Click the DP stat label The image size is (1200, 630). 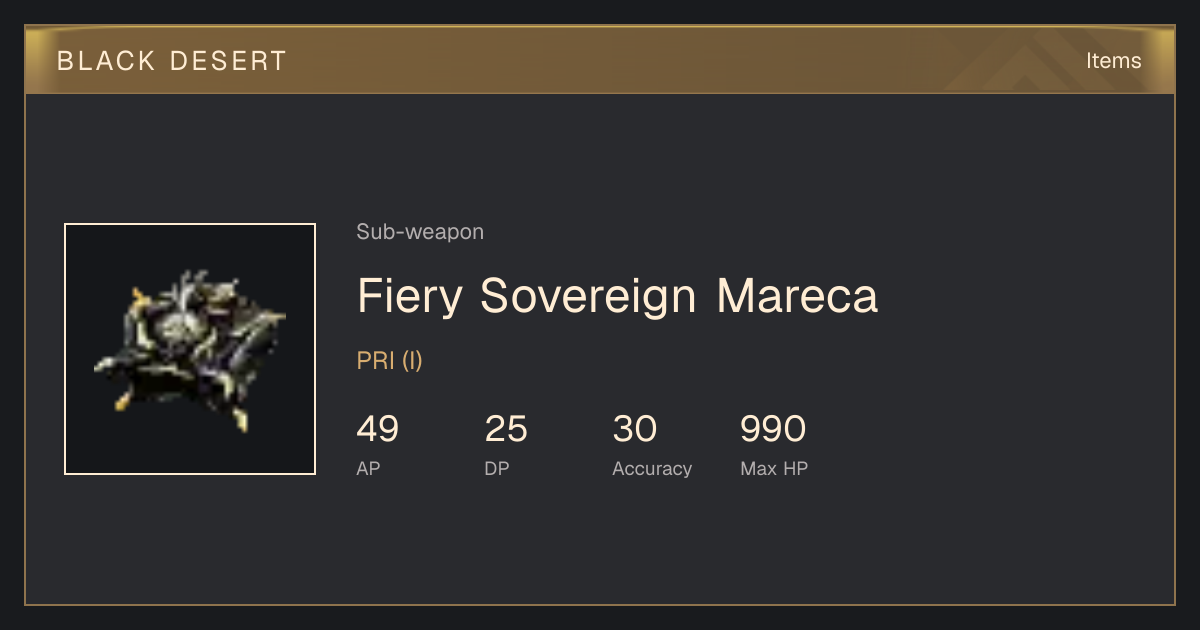[x=496, y=468]
